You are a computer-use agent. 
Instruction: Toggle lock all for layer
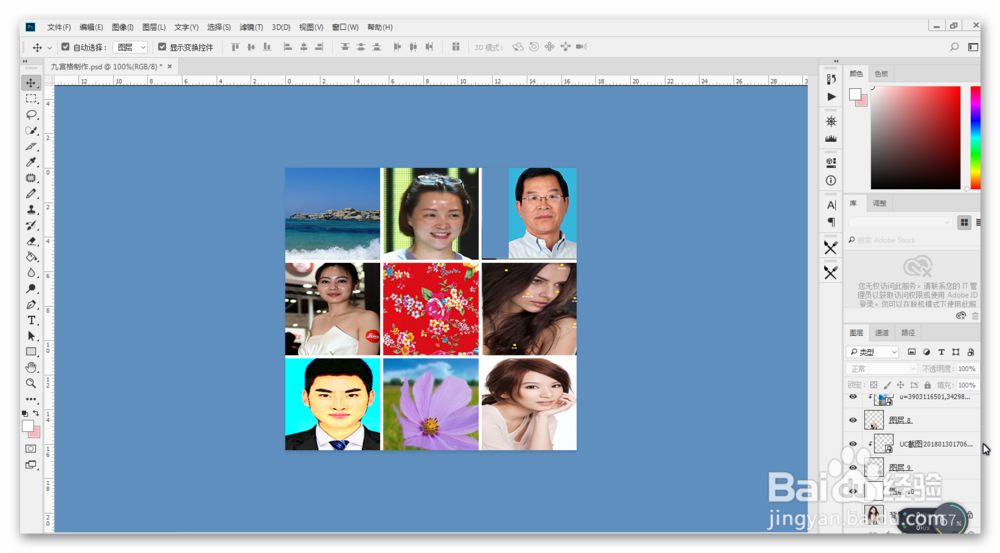(x=928, y=385)
